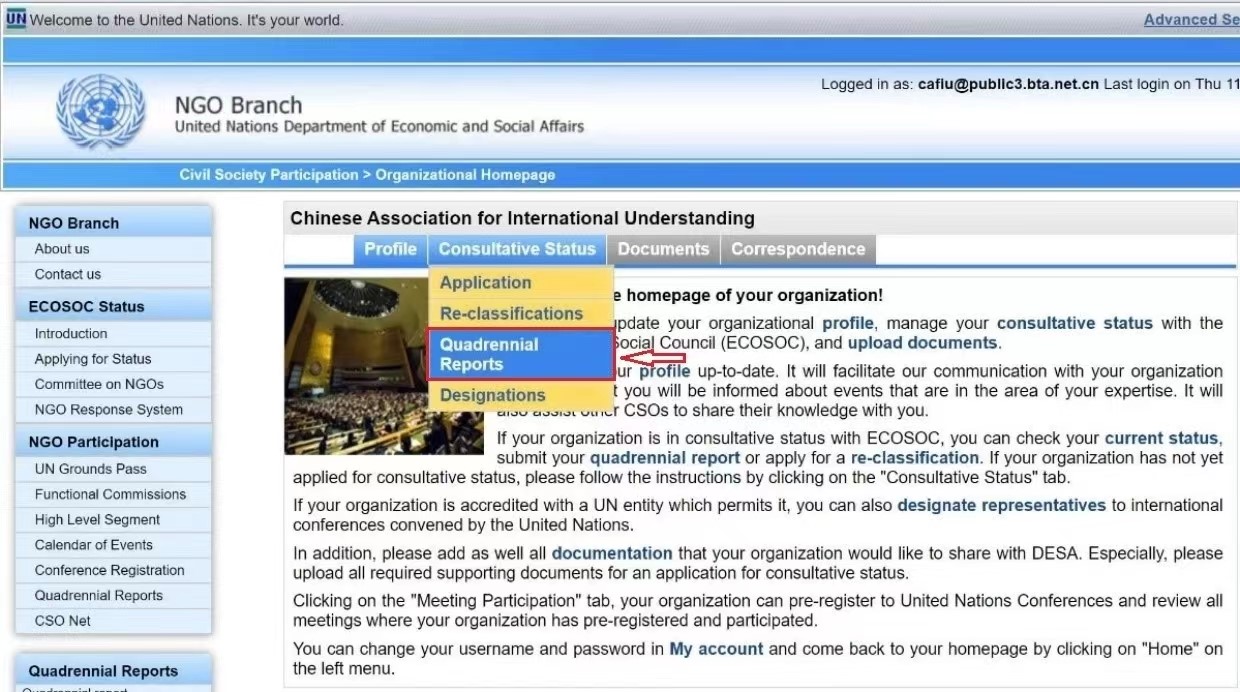Viewport: 1240px width, 692px height.
Task: Open the Consultative Status tab
Action: [x=517, y=249]
